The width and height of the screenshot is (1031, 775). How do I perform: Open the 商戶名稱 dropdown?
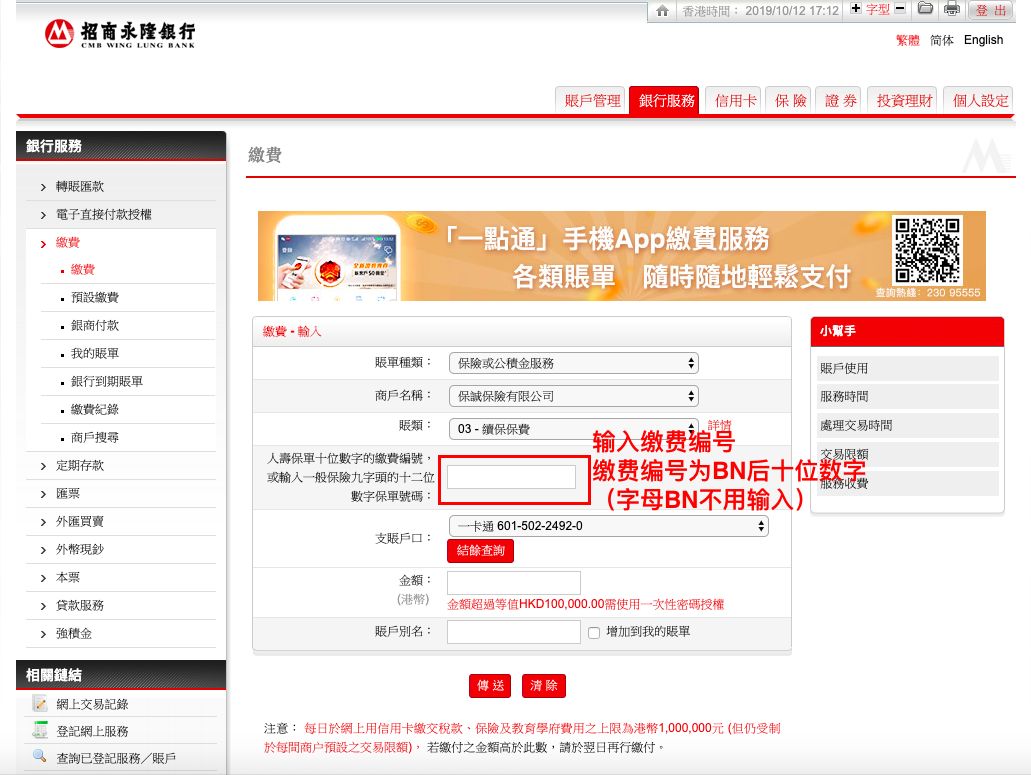coord(573,396)
